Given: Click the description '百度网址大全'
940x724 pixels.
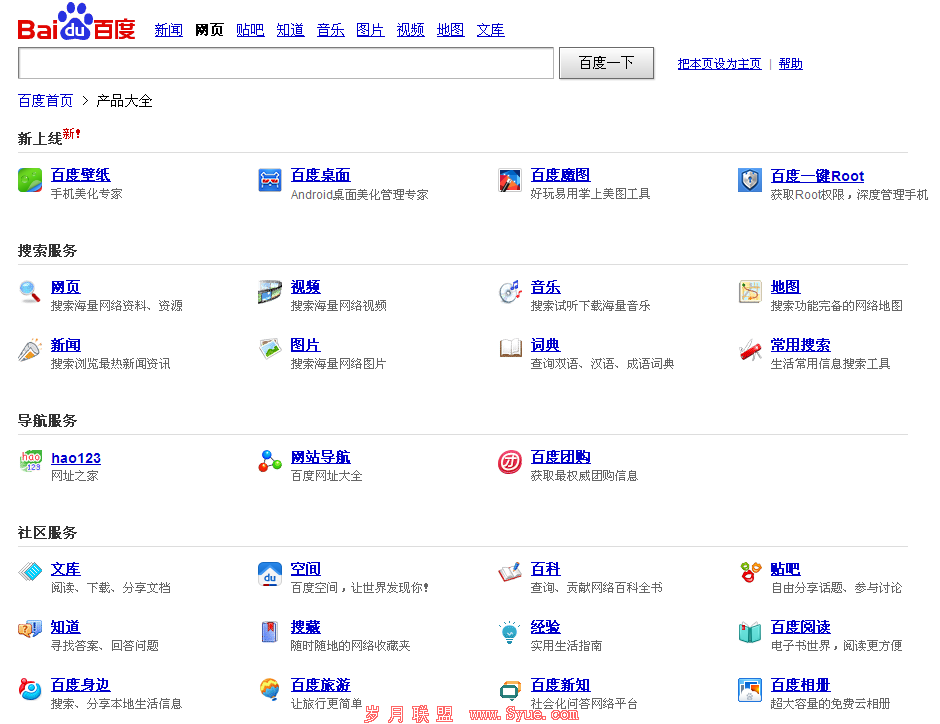Looking at the screenshot, I should 327,476.
